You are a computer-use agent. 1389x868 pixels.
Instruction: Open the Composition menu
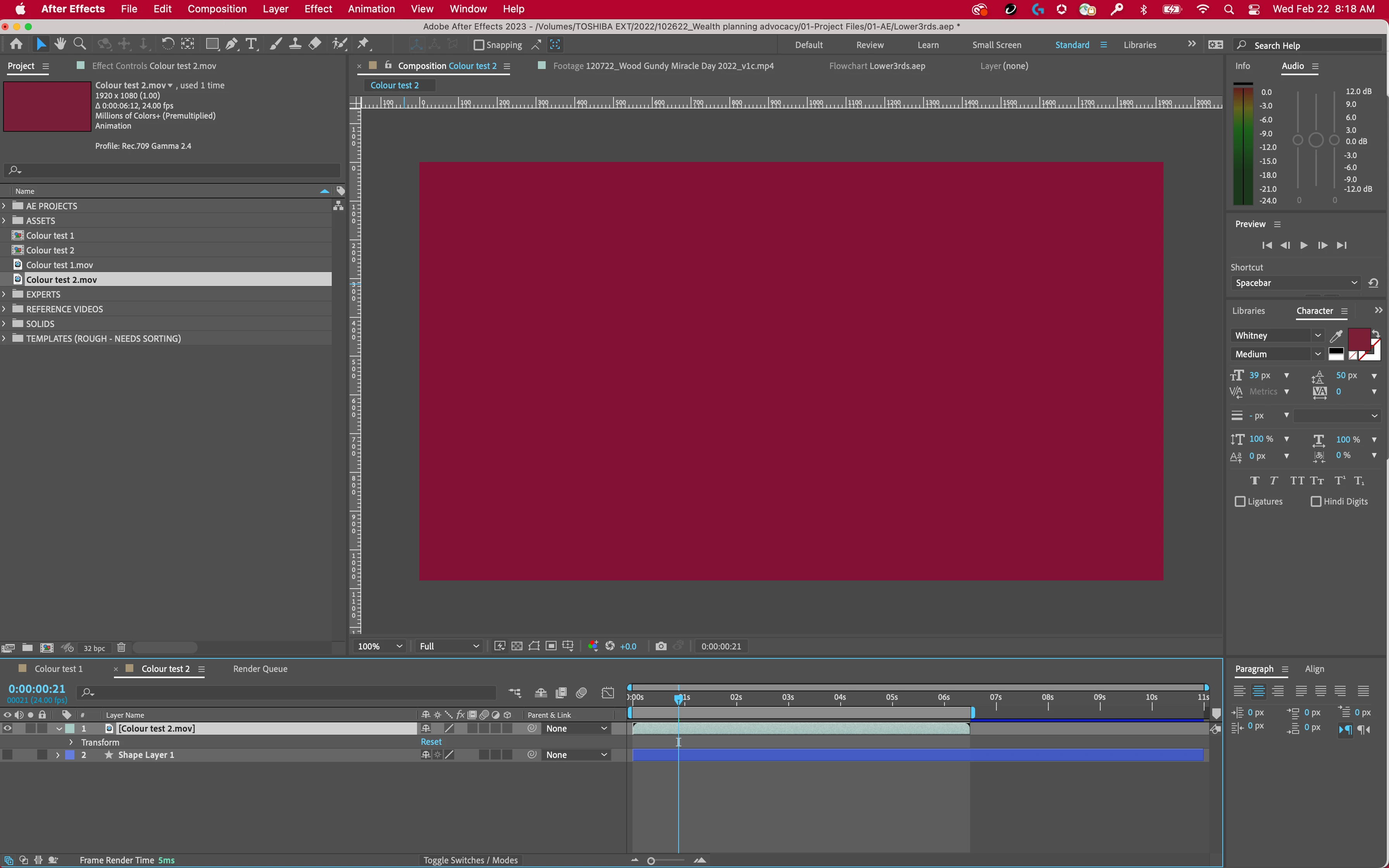point(217,9)
